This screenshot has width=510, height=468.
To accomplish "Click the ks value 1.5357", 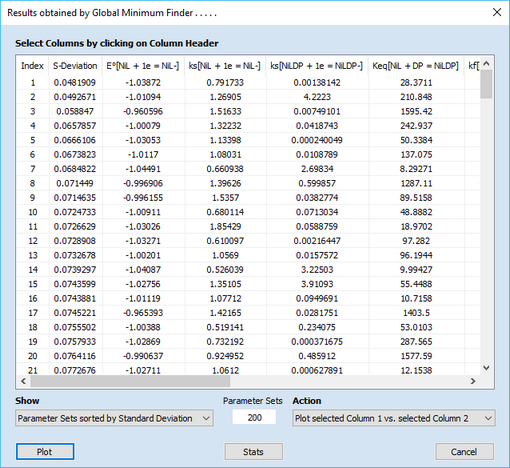I will (x=225, y=198).
